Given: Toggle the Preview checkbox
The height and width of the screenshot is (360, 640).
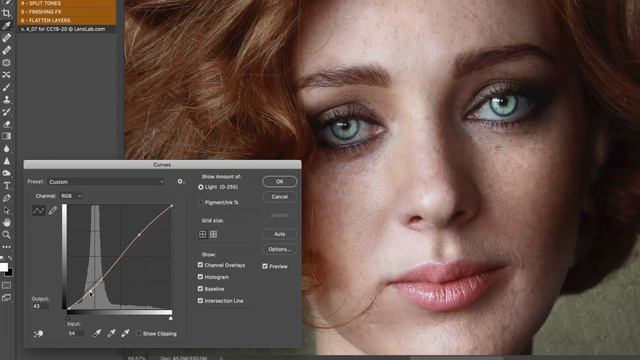Looking at the screenshot, I should [265, 266].
